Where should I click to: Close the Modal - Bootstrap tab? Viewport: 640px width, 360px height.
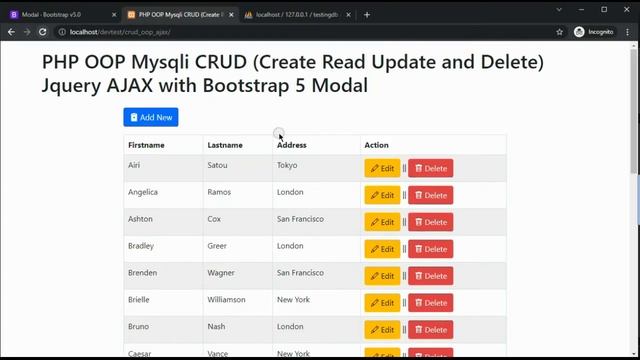(114, 15)
